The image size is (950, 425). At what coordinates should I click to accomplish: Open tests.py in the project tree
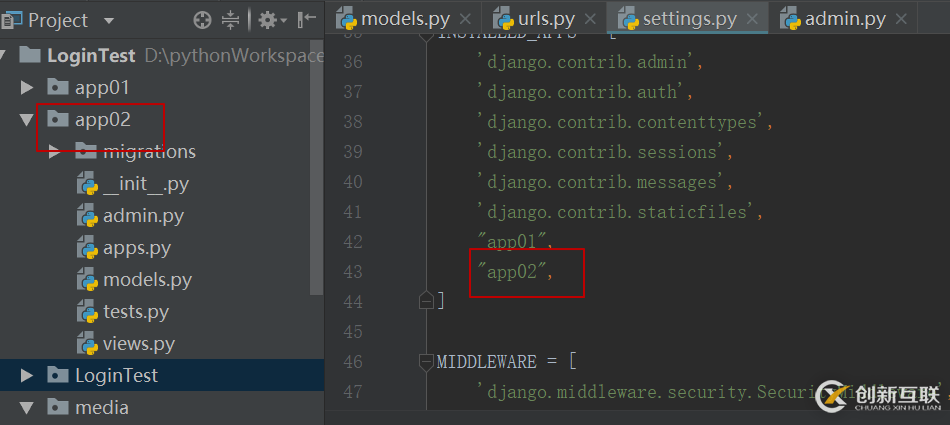[135, 312]
